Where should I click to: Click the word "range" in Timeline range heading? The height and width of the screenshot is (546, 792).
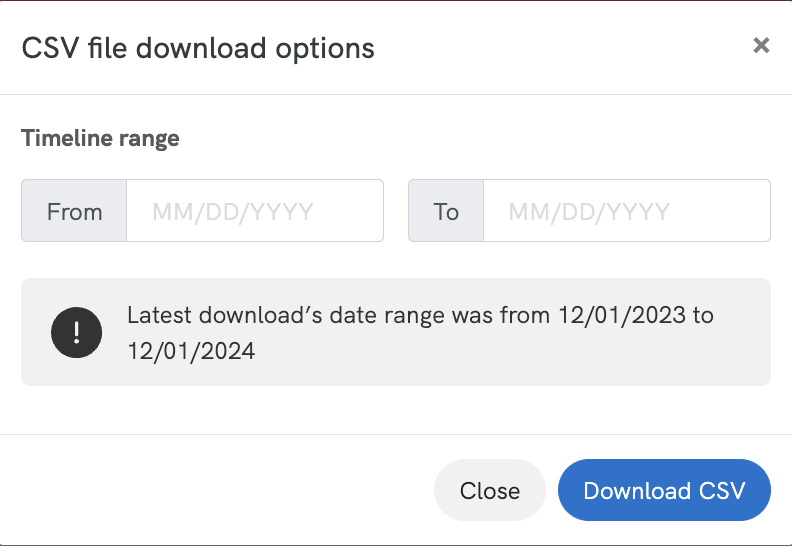[151, 138]
